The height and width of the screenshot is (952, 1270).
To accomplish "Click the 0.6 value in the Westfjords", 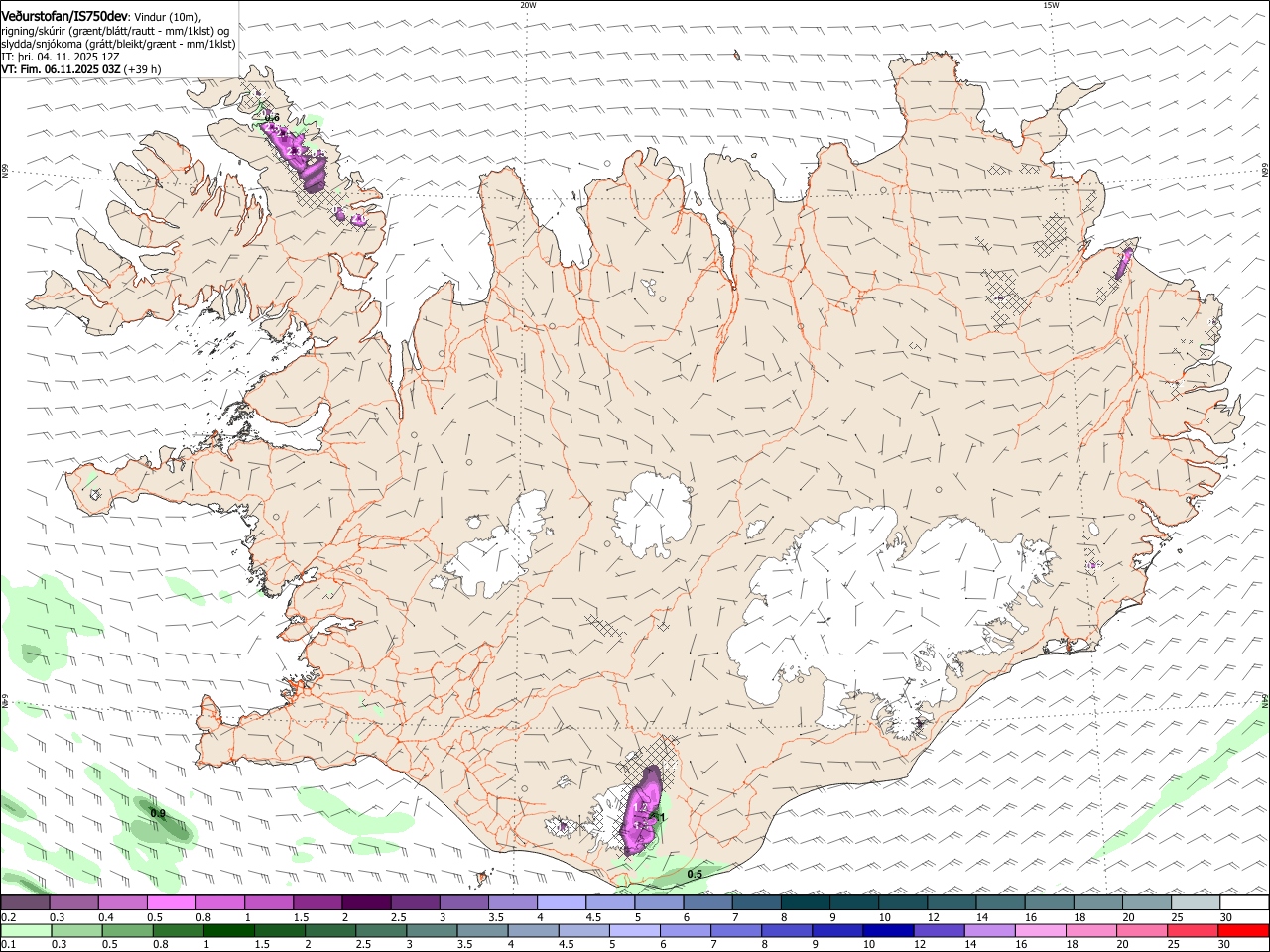I will pyautogui.click(x=272, y=118).
